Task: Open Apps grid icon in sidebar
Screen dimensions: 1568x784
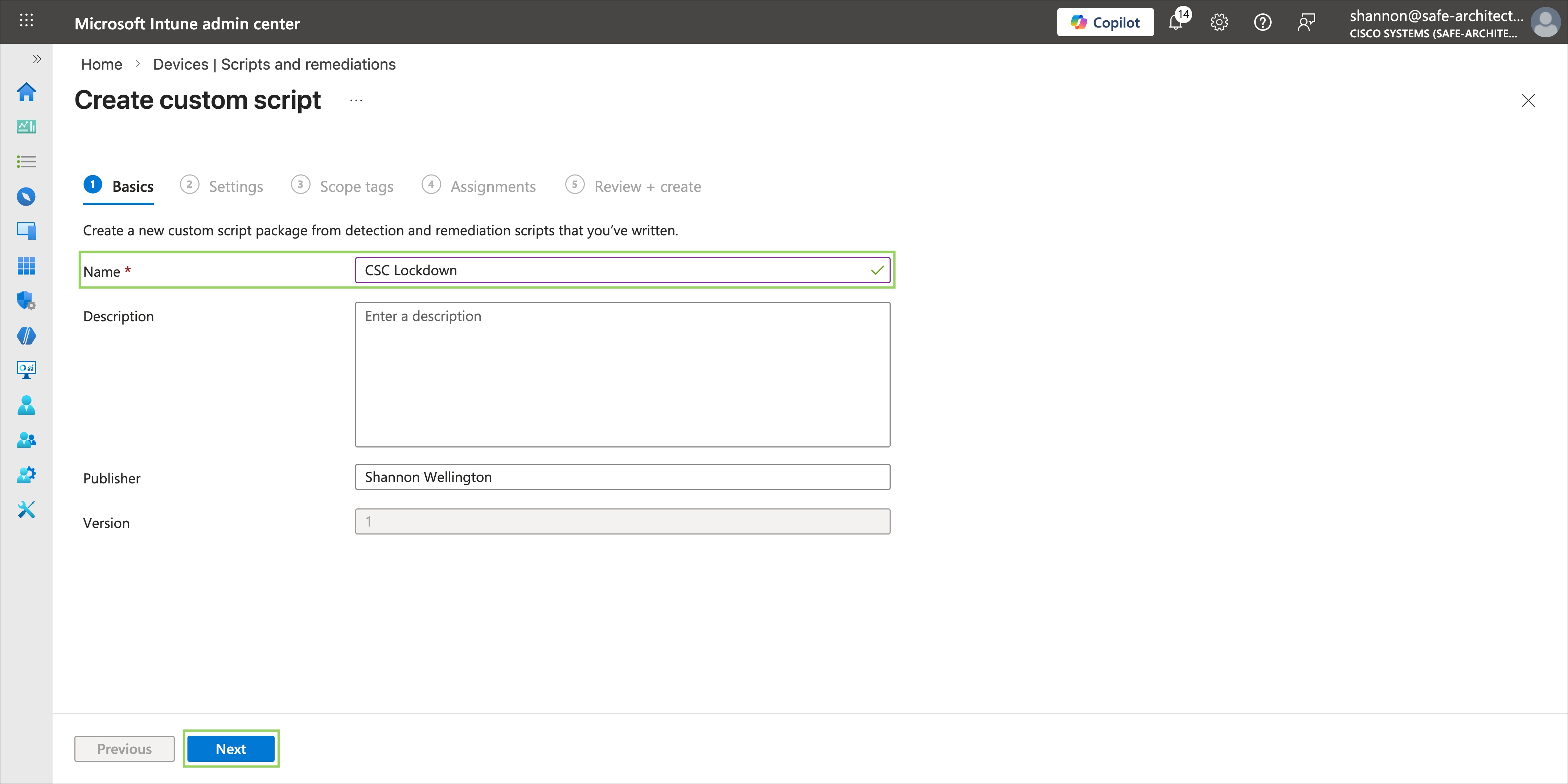Action: 26,266
